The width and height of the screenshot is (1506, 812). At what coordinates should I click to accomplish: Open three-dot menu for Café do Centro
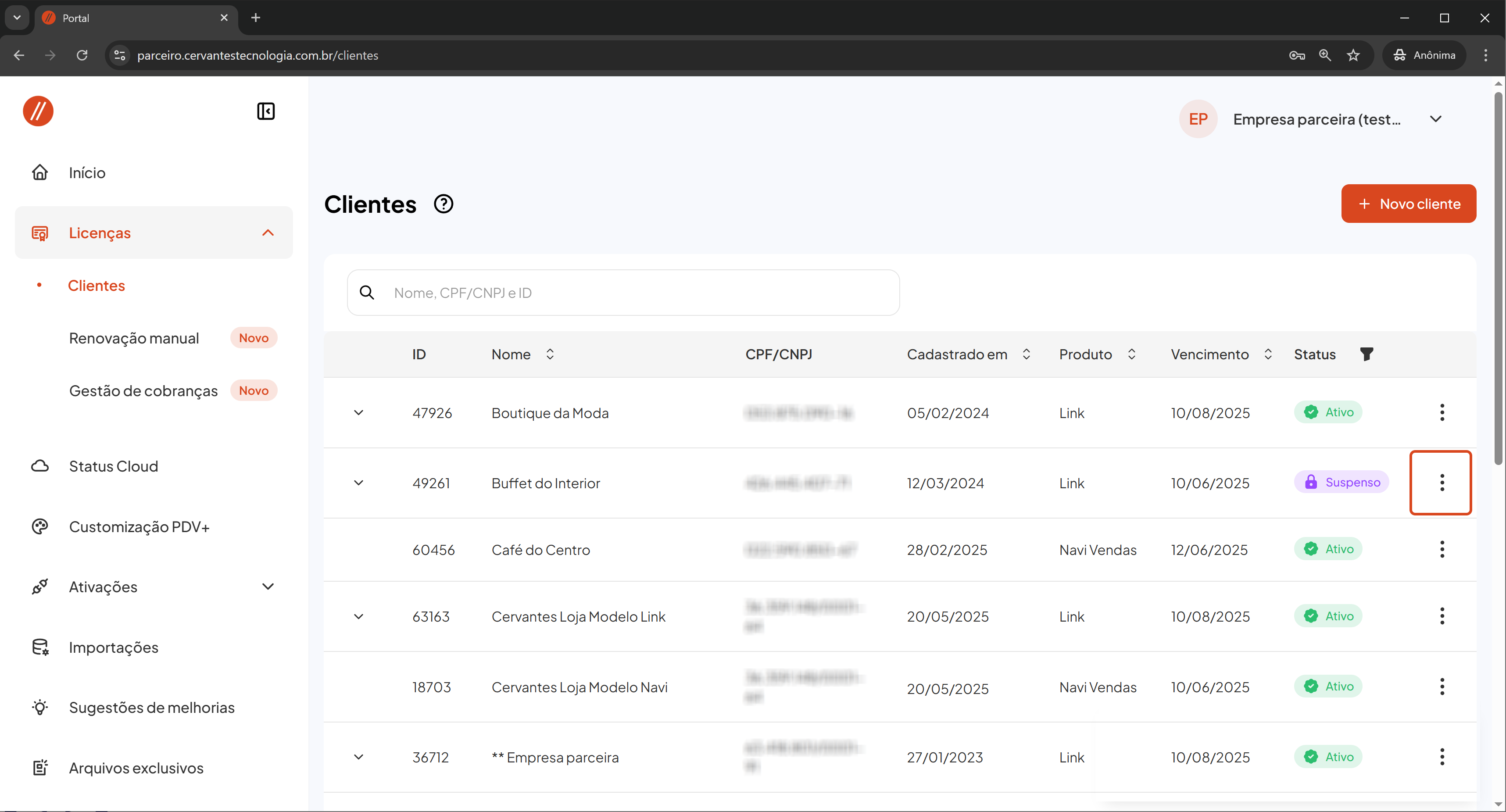click(x=1442, y=550)
